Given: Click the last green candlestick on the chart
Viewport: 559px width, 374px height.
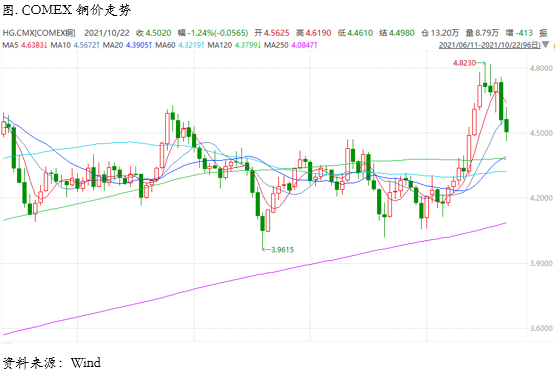Looking at the screenshot, I should point(506,125).
